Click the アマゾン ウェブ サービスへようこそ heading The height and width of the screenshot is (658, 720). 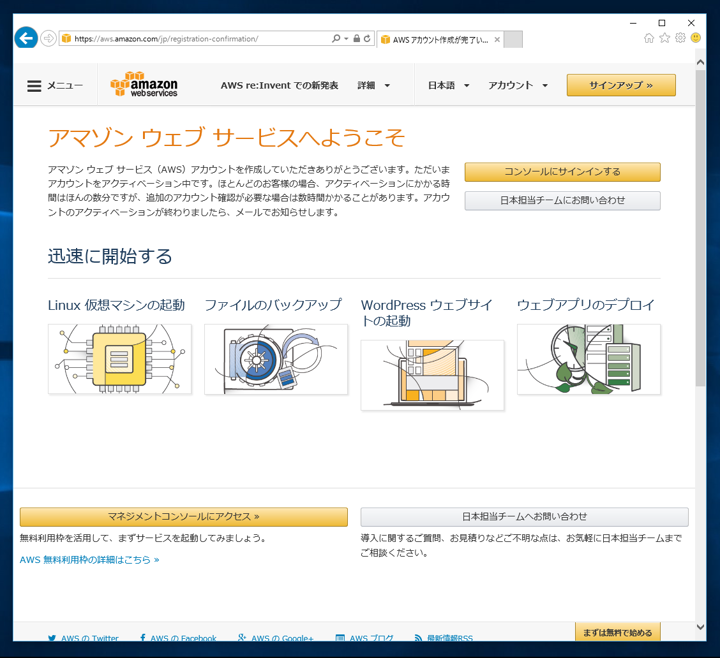(226, 138)
